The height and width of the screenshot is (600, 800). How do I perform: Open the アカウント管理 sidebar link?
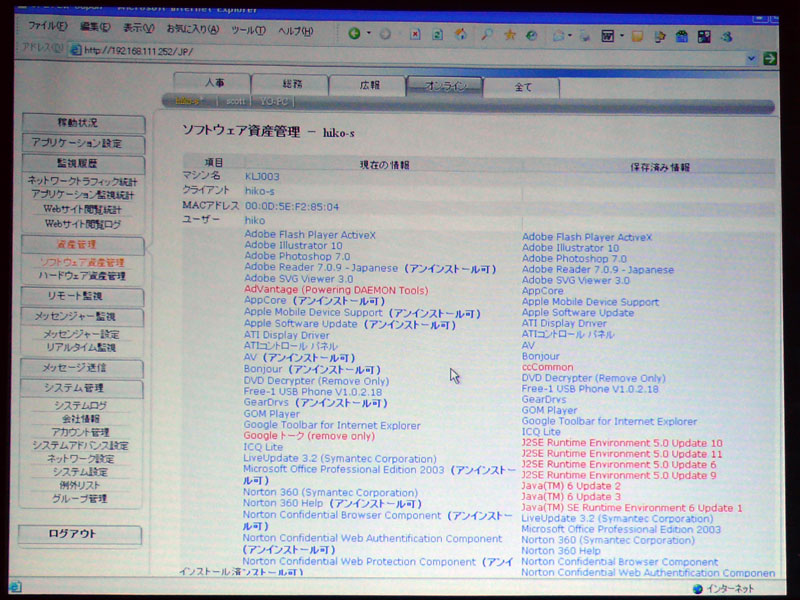[80, 432]
